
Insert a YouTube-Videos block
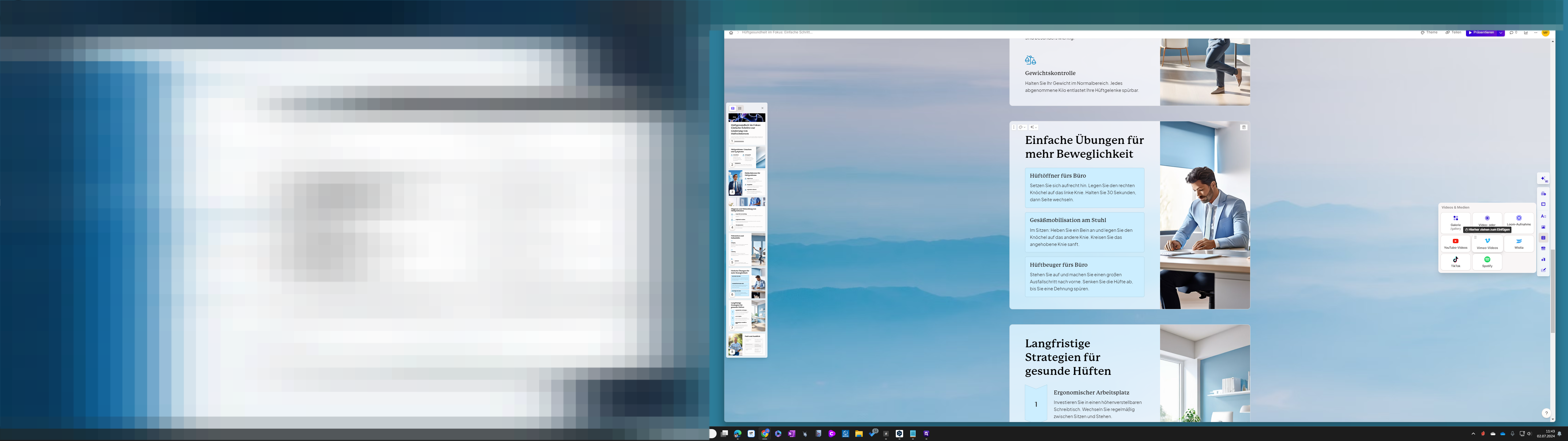click(x=1455, y=244)
